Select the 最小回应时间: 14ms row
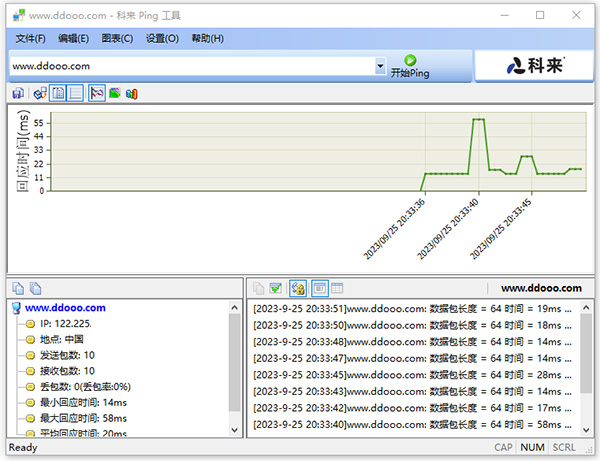 coord(83,402)
